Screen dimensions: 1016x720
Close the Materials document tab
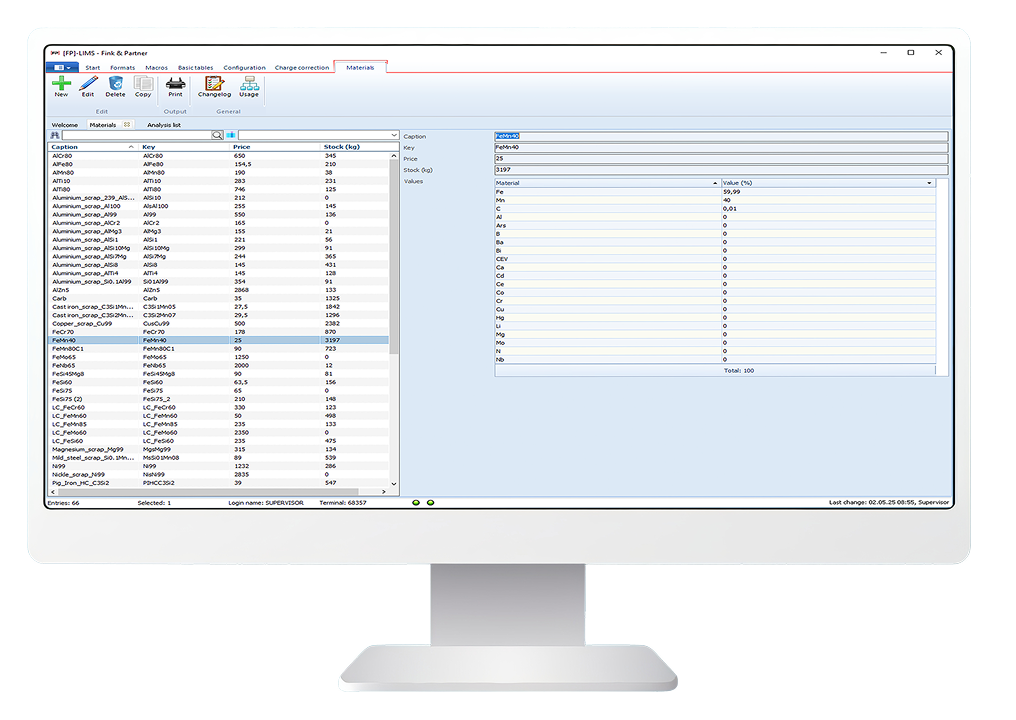tap(127, 125)
